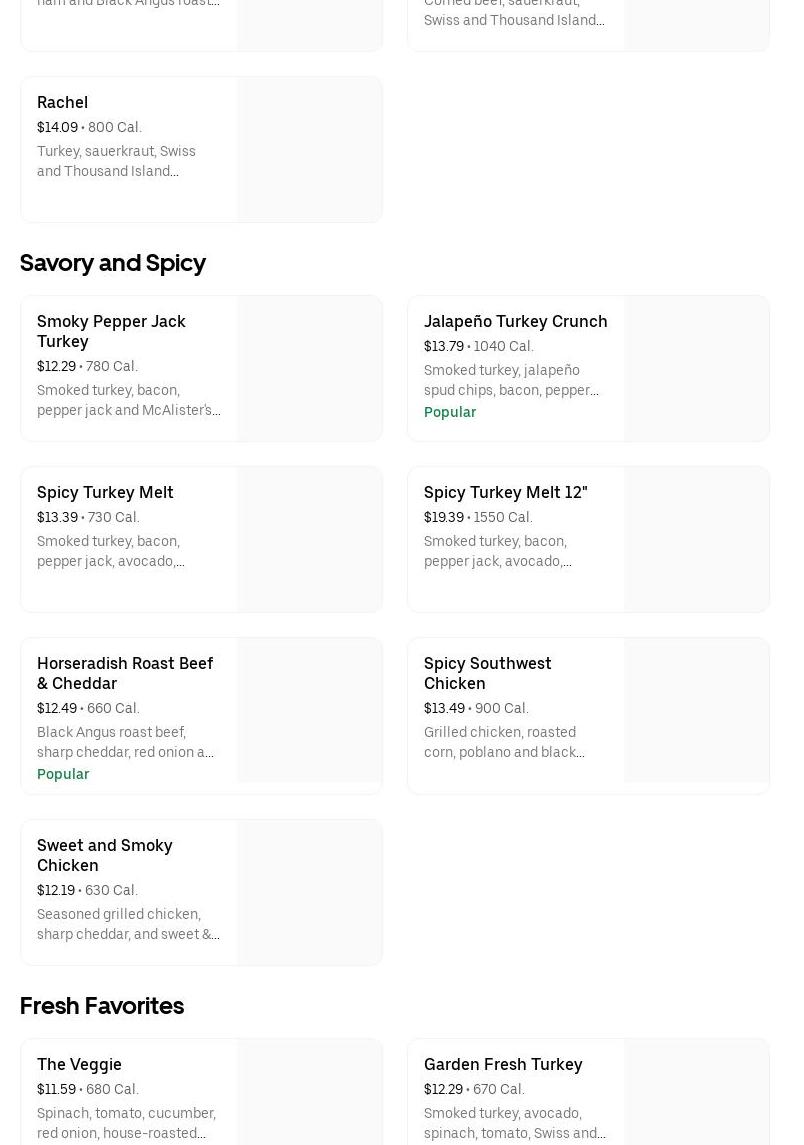Click the Smoky Pepper Jack Turkey description

click(128, 400)
